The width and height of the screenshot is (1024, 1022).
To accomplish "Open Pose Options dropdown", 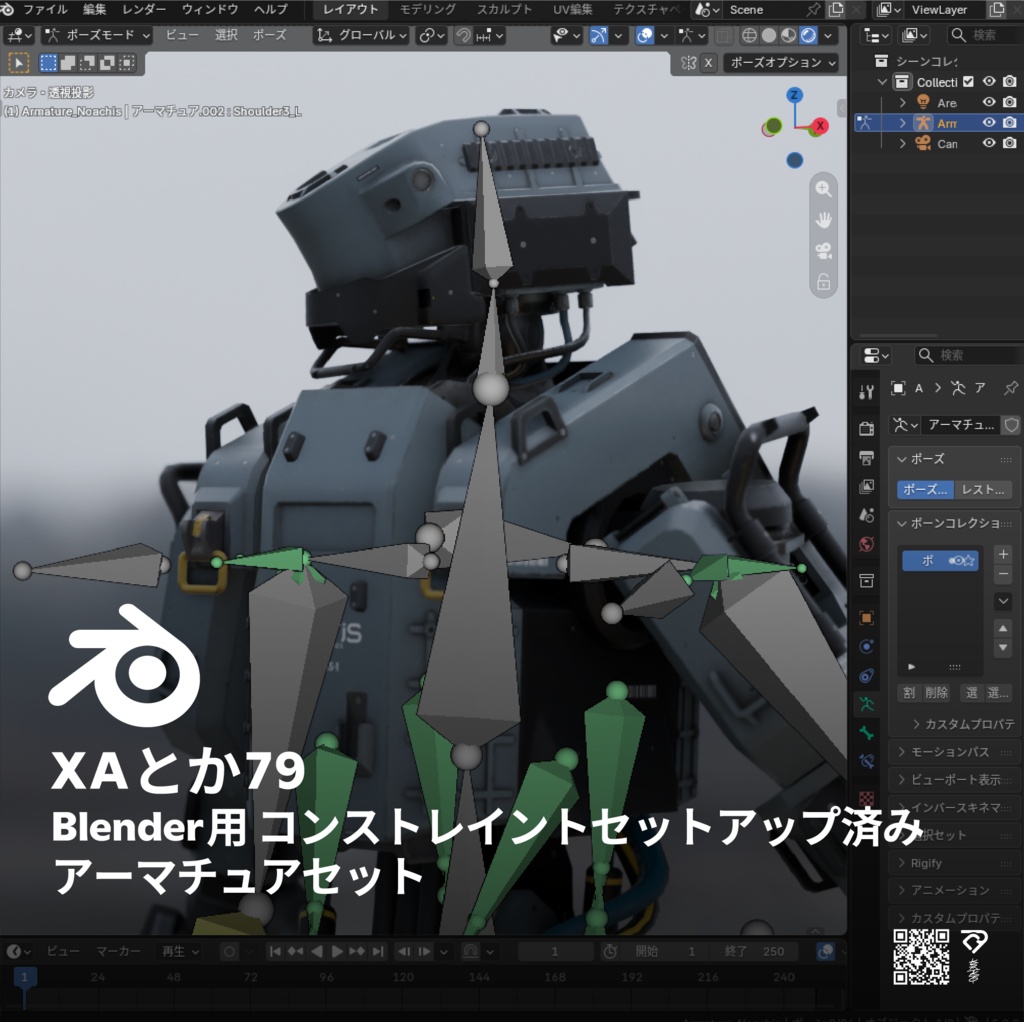I will click(782, 63).
